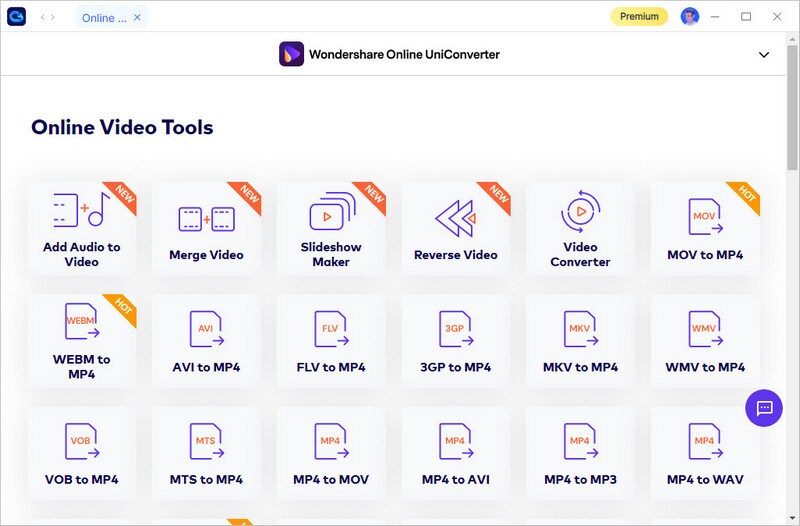Choose the FLV to MP4 converter
Image resolution: width=800 pixels, height=526 pixels.
331,341
